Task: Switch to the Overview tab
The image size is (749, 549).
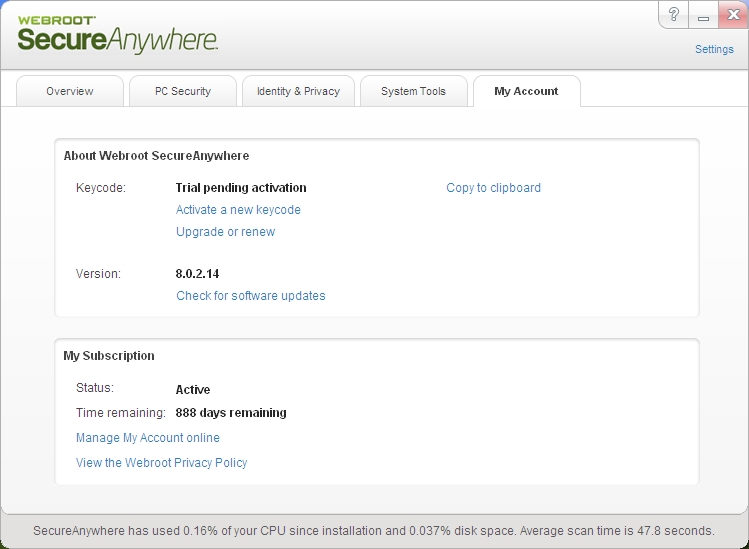Action: [70, 91]
